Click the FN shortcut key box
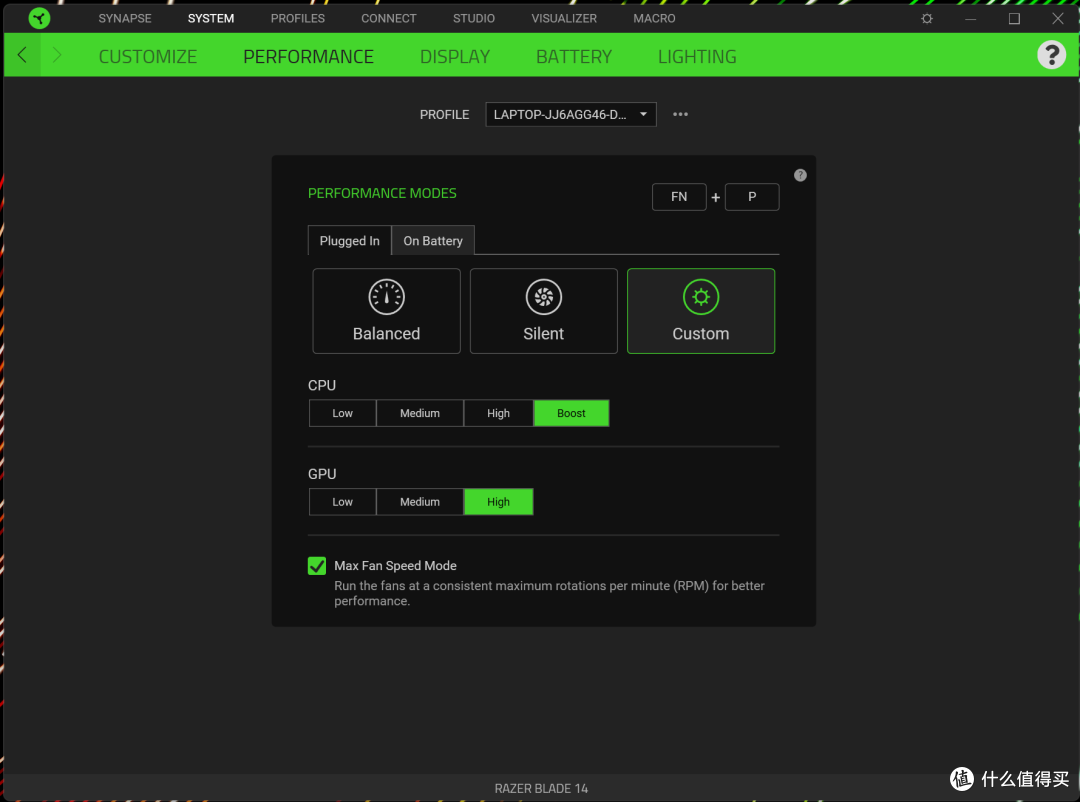1080x802 pixels. click(x=679, y=197)
